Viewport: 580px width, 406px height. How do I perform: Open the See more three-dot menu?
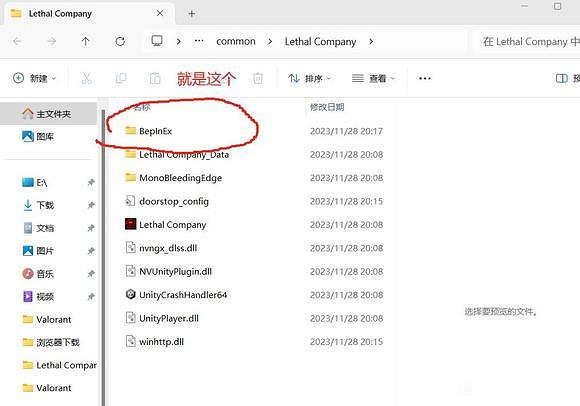(425, 78)
